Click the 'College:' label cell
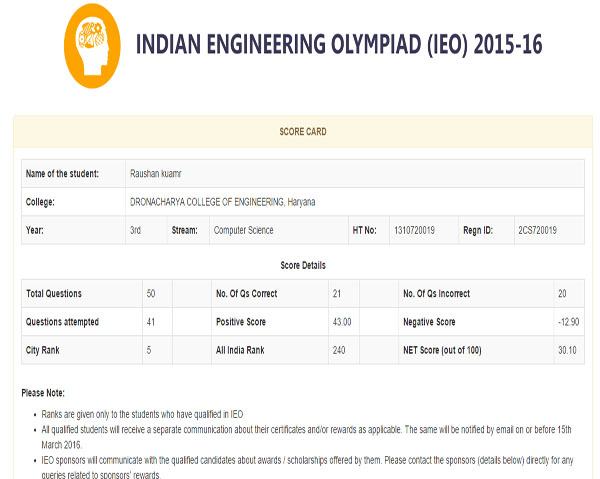Screen dimensions: 600x479 (x=73, y=202)
